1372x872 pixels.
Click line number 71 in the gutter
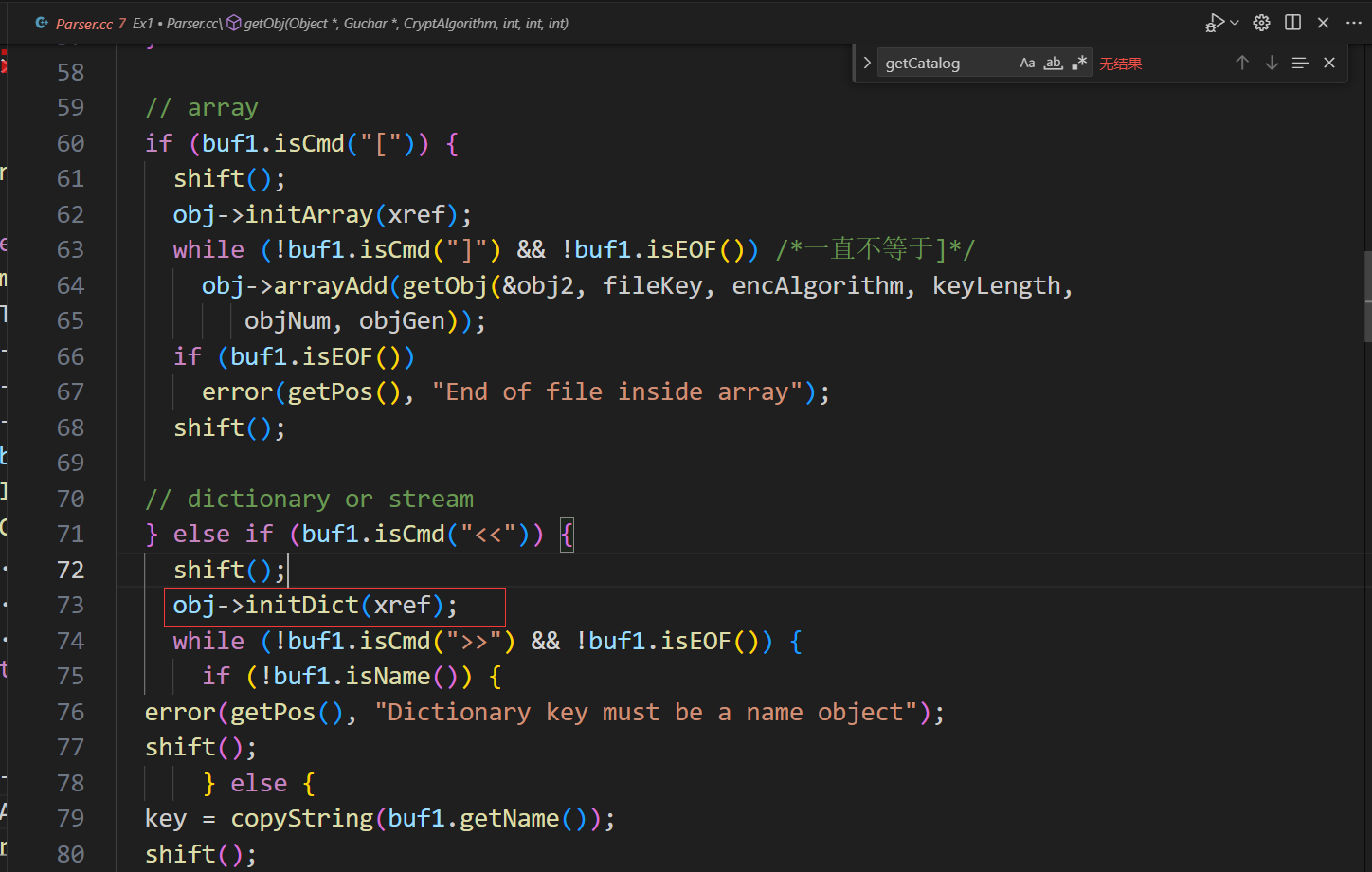70,534
